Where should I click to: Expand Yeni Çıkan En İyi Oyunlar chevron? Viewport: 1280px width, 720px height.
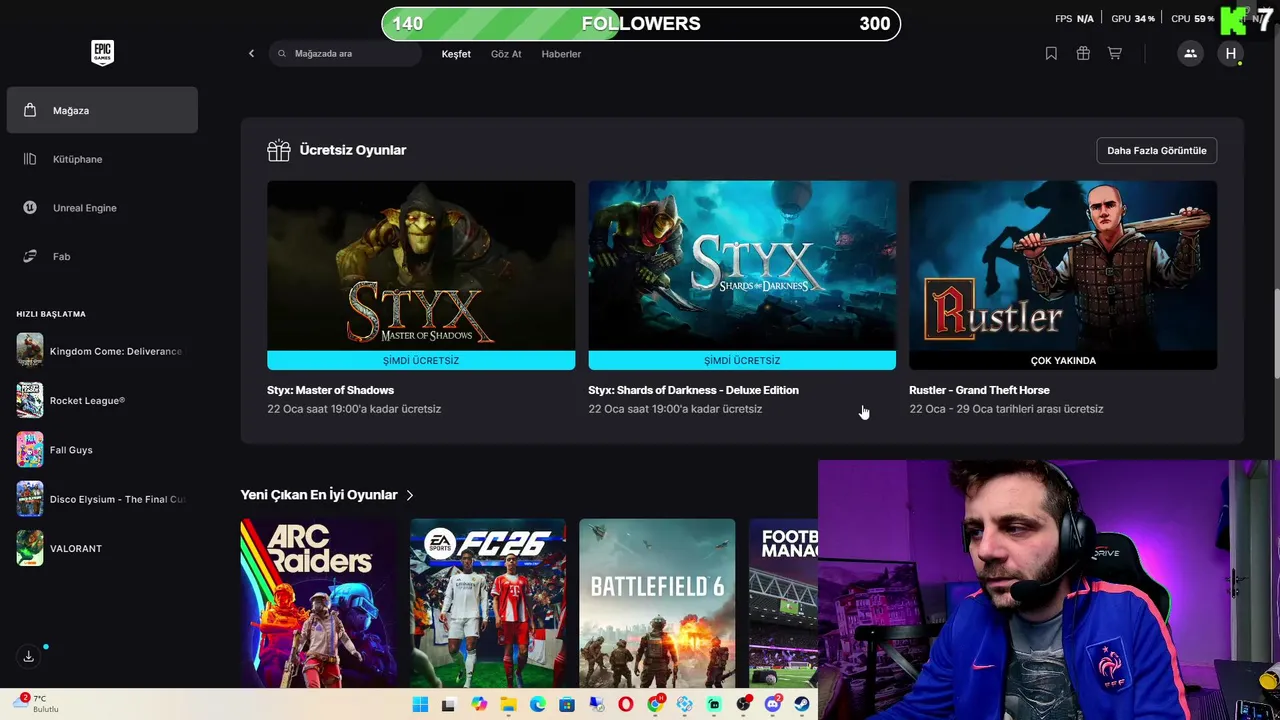click(410, 495)
